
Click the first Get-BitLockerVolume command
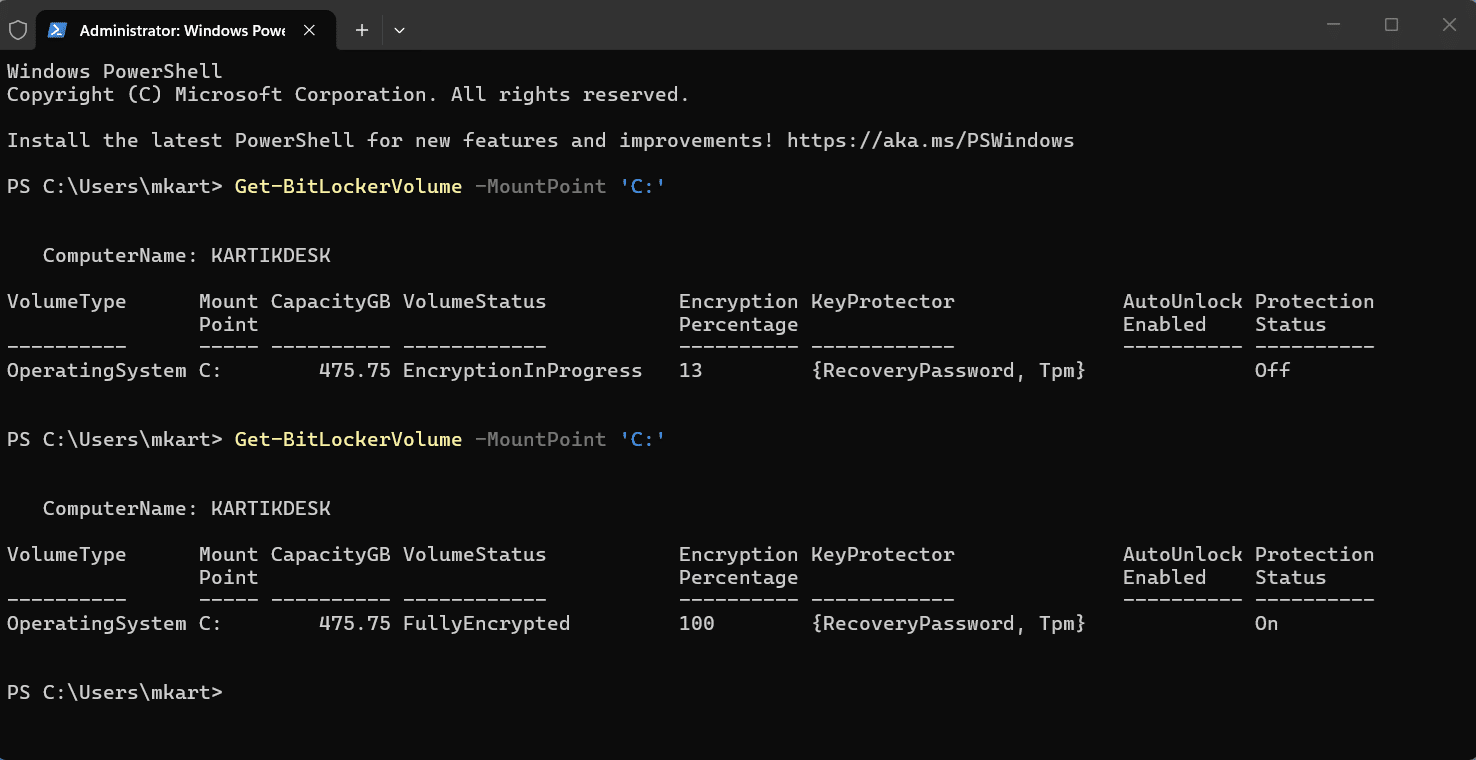point(348,186)
